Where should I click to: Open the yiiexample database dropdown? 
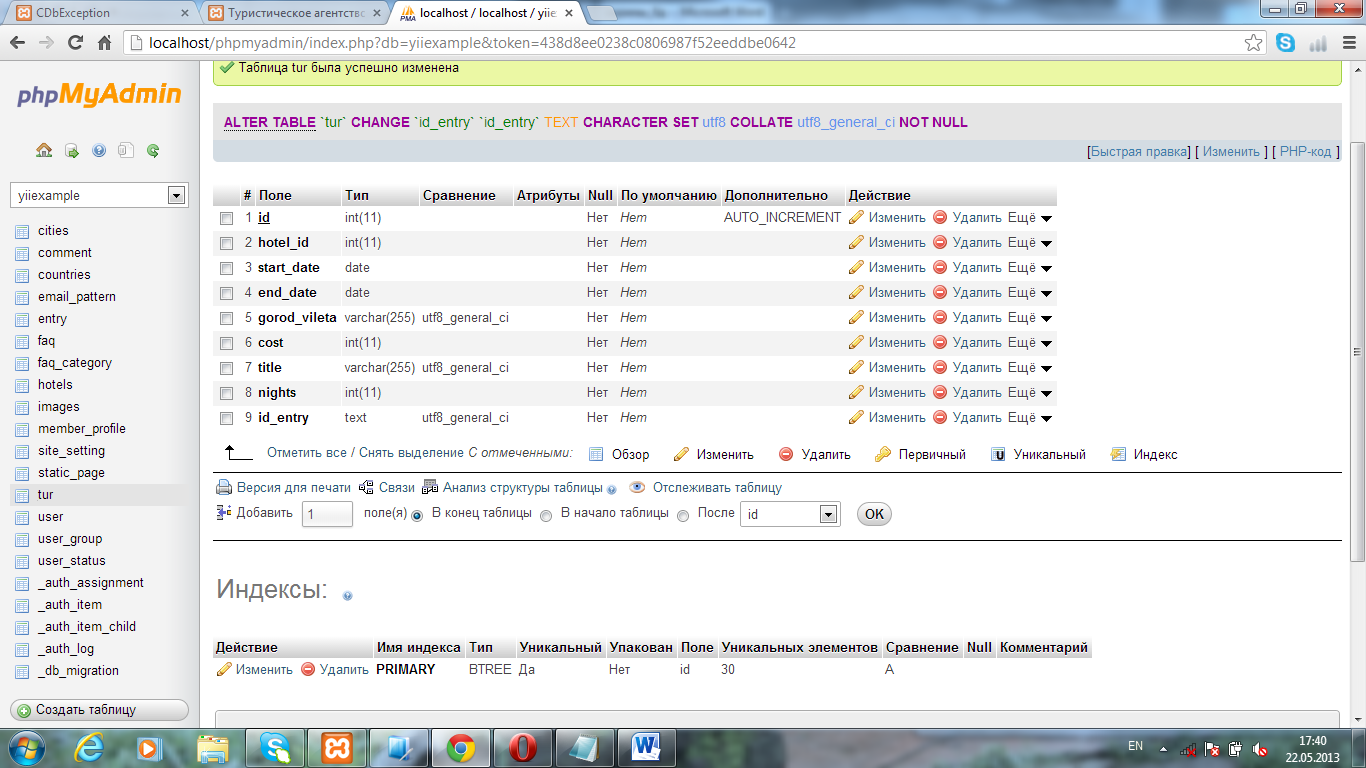click(98, 195)
